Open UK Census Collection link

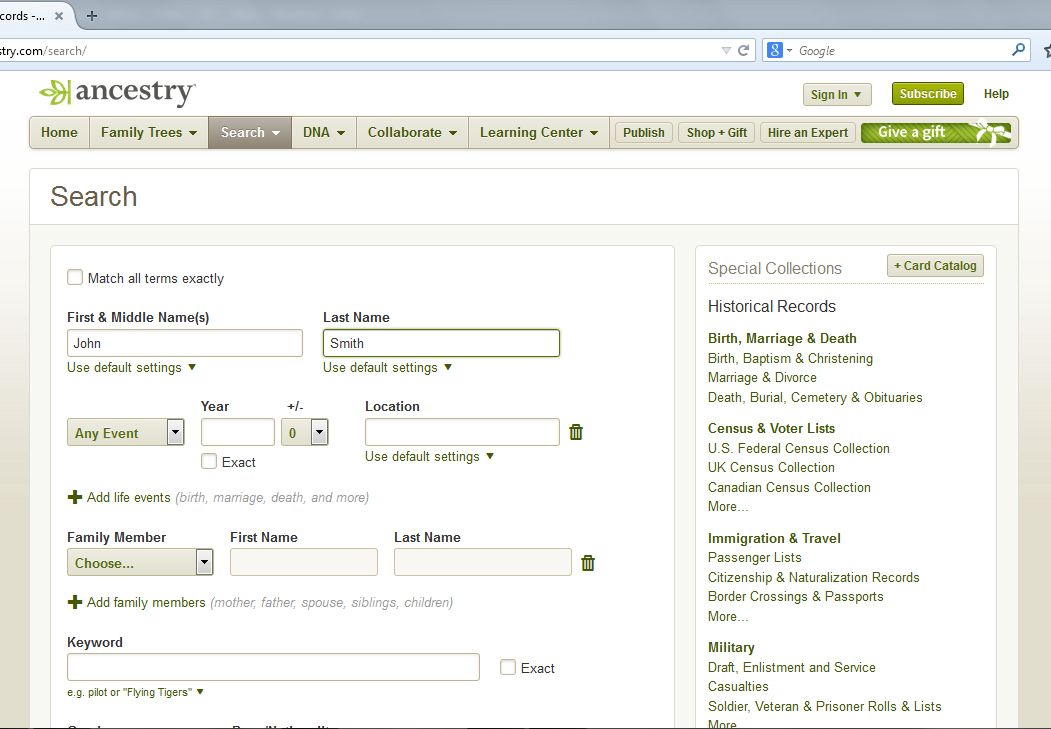pyautogui.click(x=771, y=467)
